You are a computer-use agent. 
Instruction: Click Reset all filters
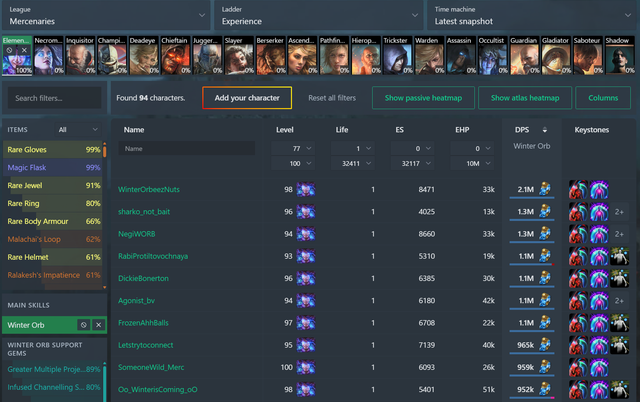332,98
